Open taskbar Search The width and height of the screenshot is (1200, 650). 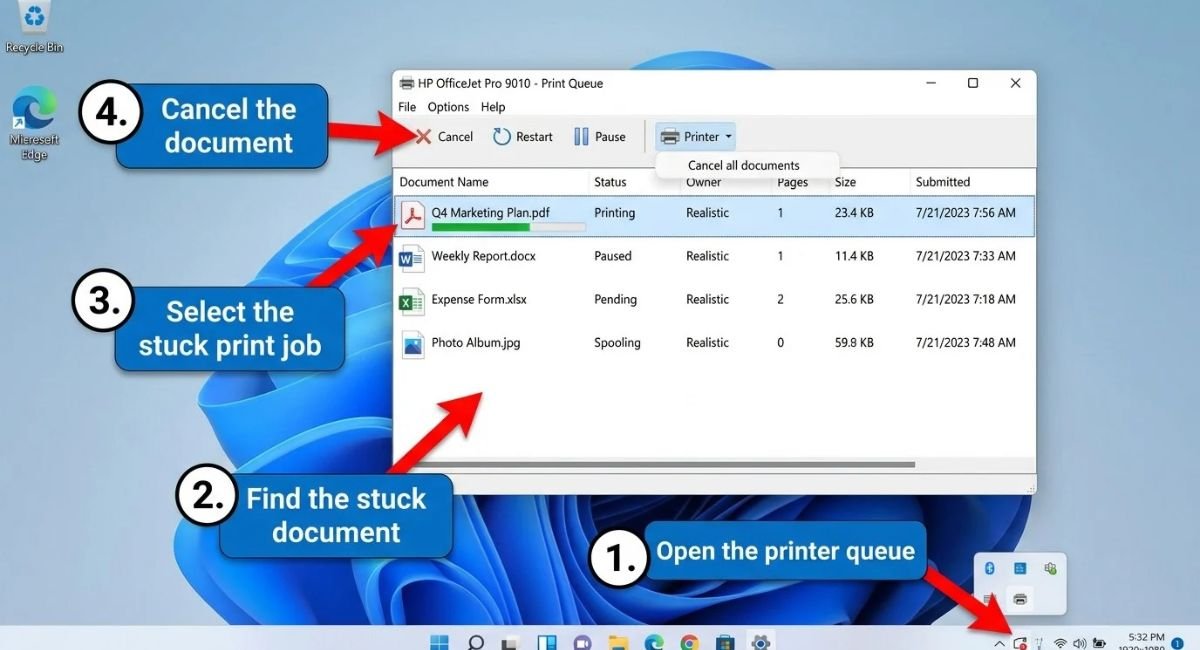(x=476, y=641)
